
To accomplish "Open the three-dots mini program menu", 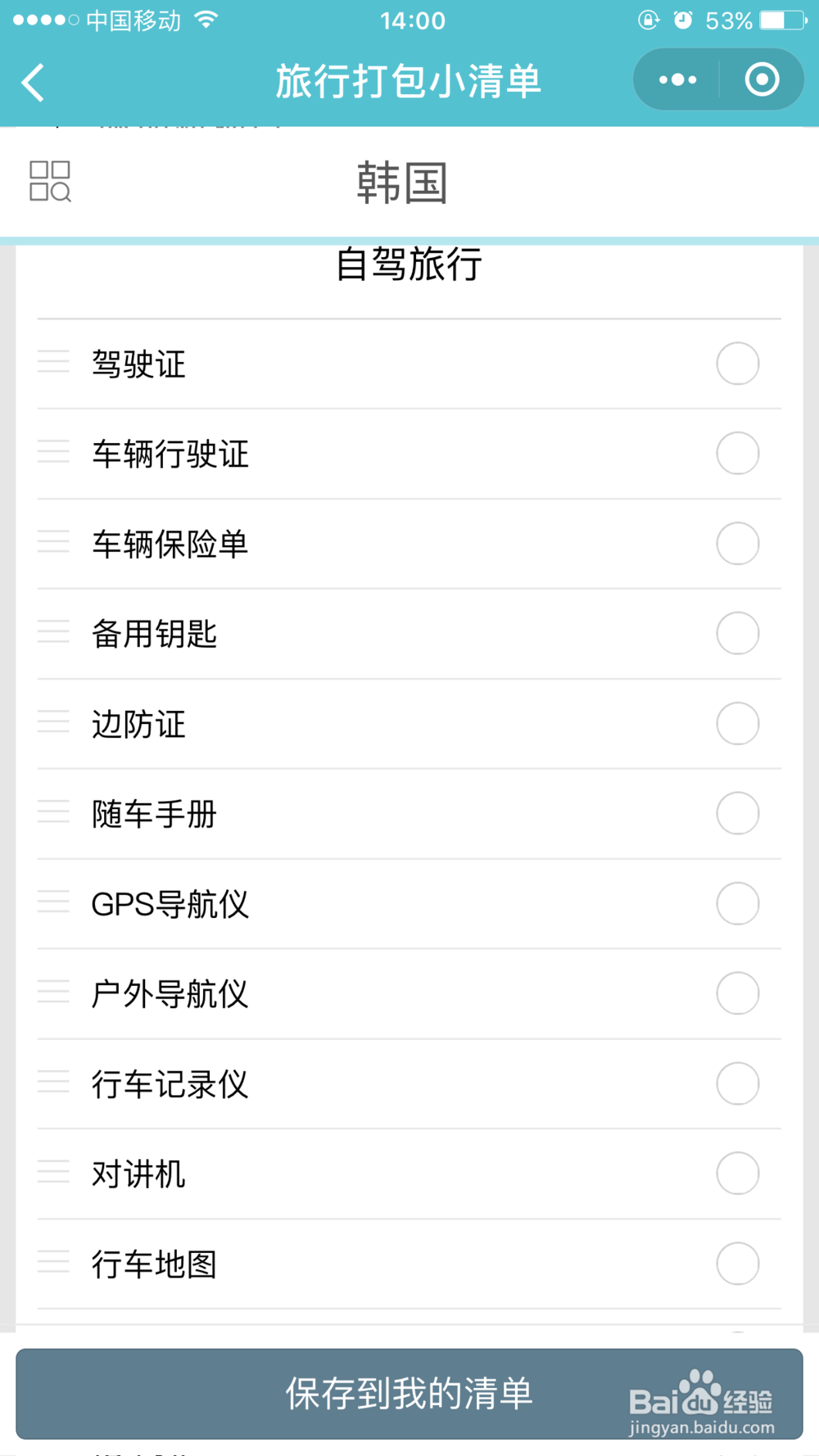I will (677, 79).
